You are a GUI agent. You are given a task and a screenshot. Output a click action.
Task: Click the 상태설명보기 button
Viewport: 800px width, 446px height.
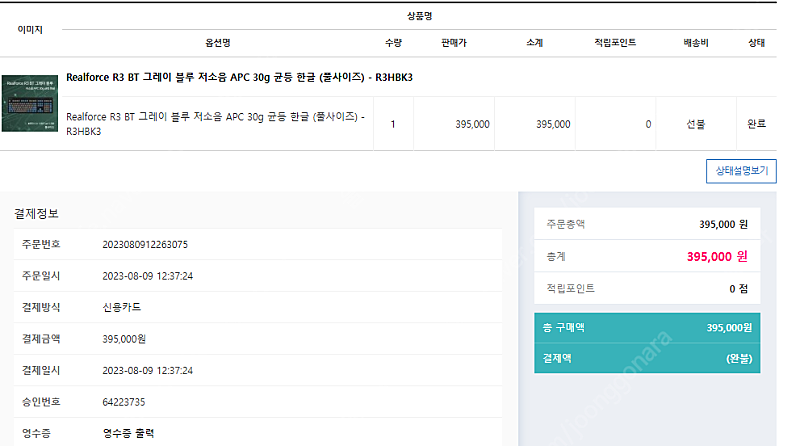(741, 171)
